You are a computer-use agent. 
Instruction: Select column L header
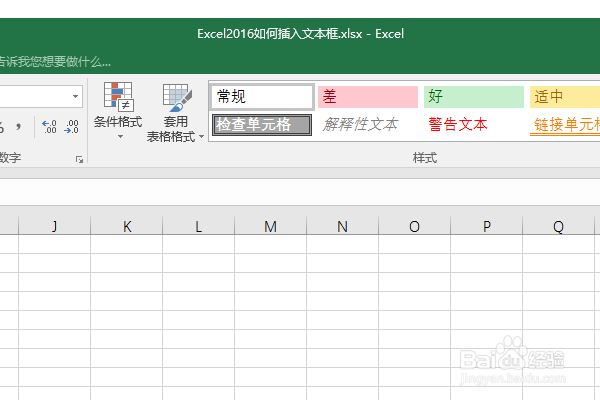click(199, 226)
